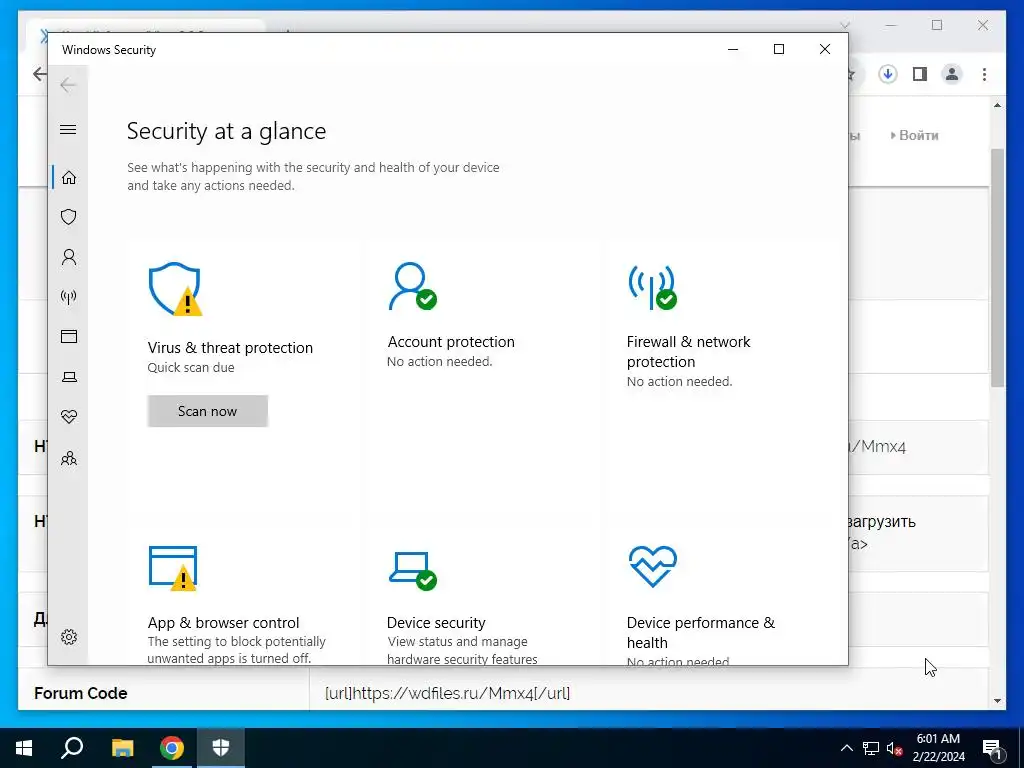Viewport: 1024px width, 768px height.
Task: Click the Firewall & network protection tile icon
Action: (652, 287)
